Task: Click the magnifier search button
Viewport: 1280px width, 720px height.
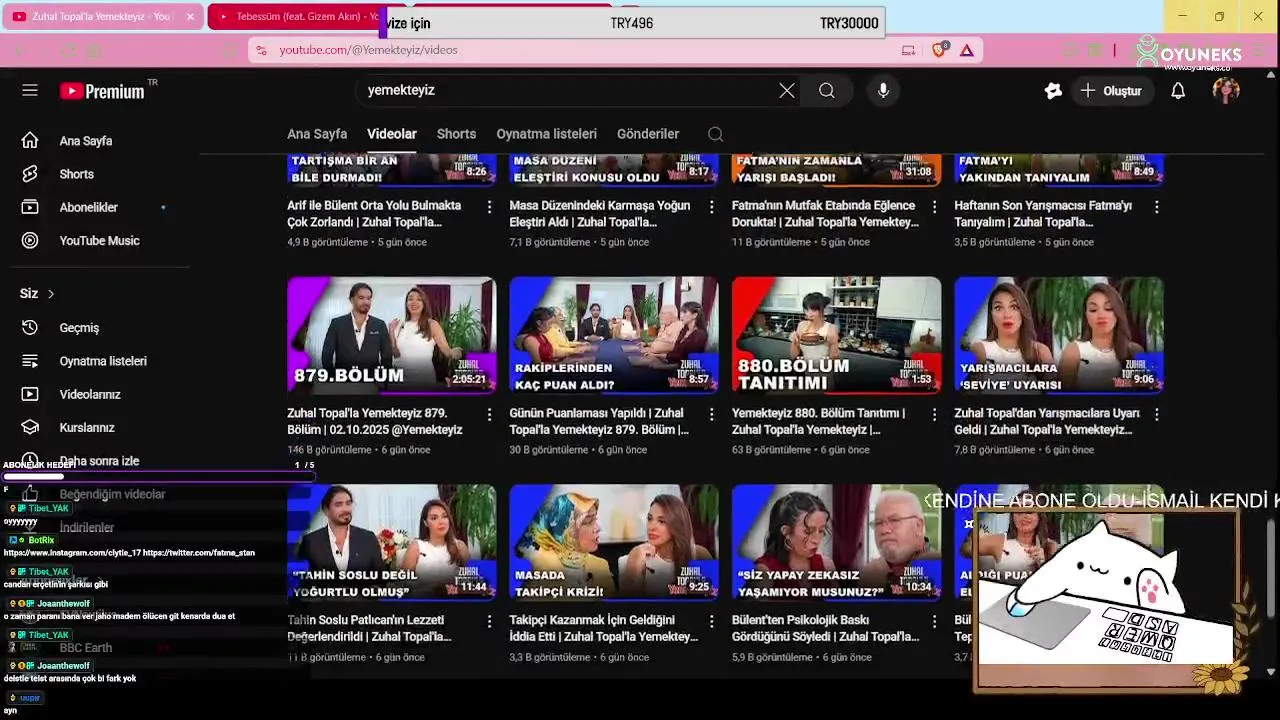Action: pos(827,90)
